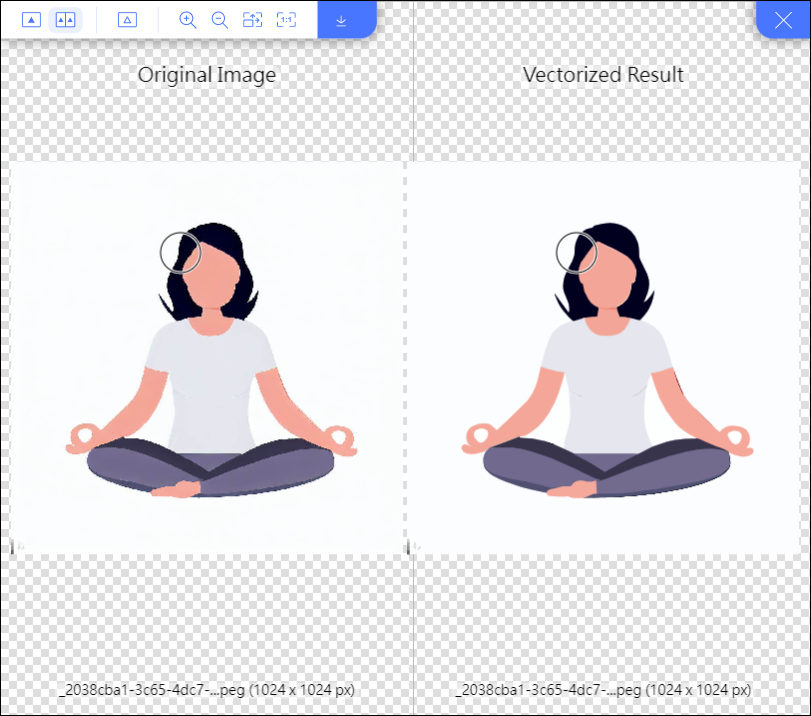Click the fit-to-screen icon
Screen dimensions: 811x716
pyautogui.click(x=252, y=20)
